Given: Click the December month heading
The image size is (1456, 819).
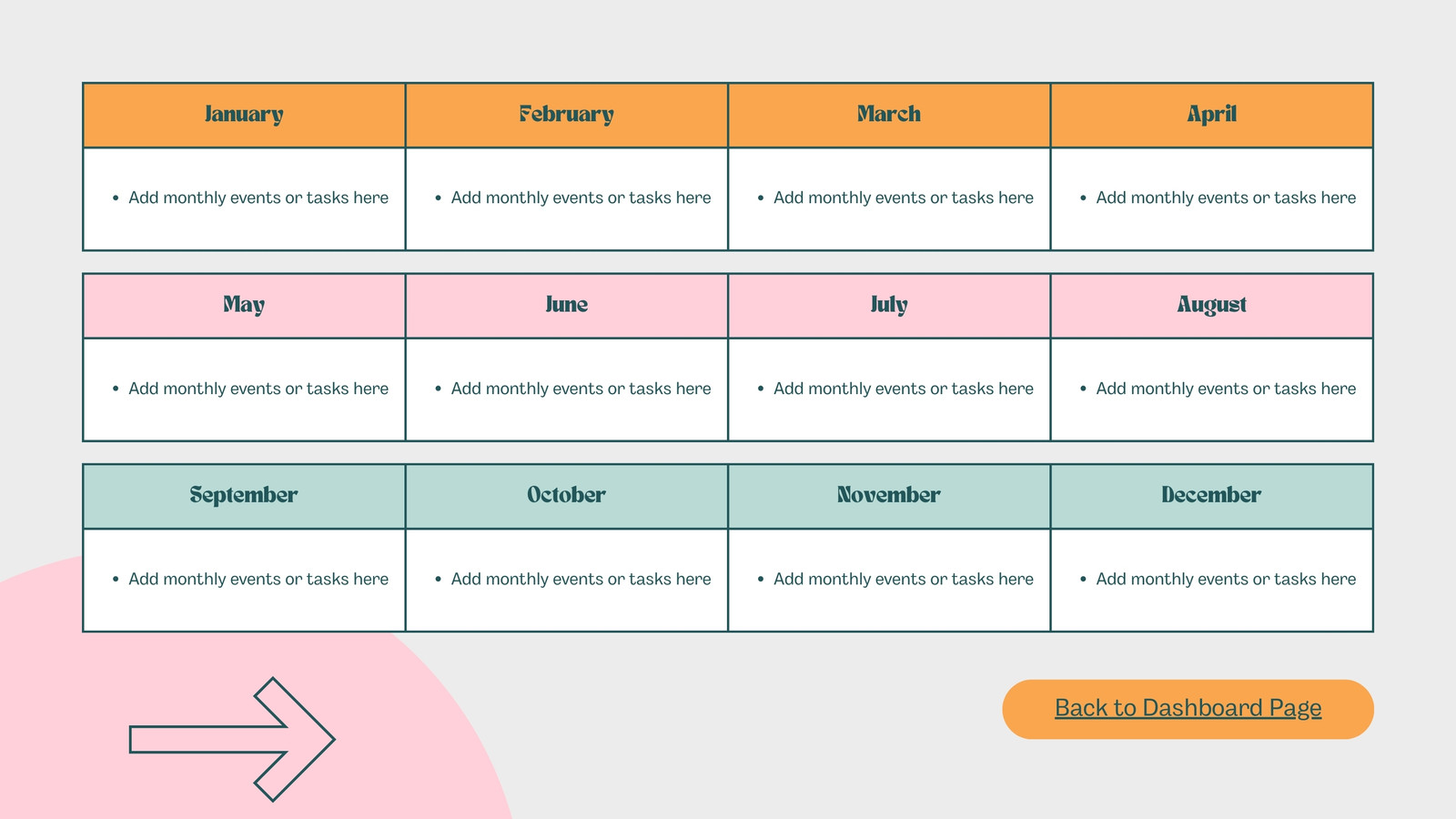Looking at the screenshot, I should [x=1211, y=495].
